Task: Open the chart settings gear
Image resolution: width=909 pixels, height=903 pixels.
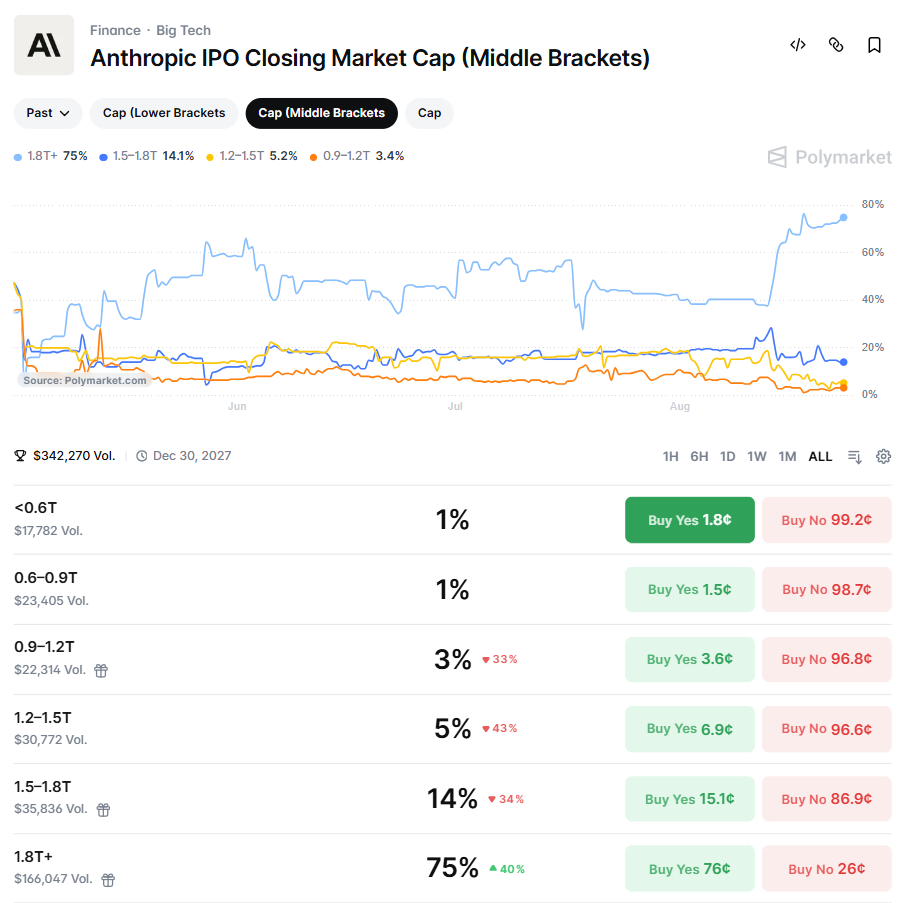Action: click(x=883, y=456)
